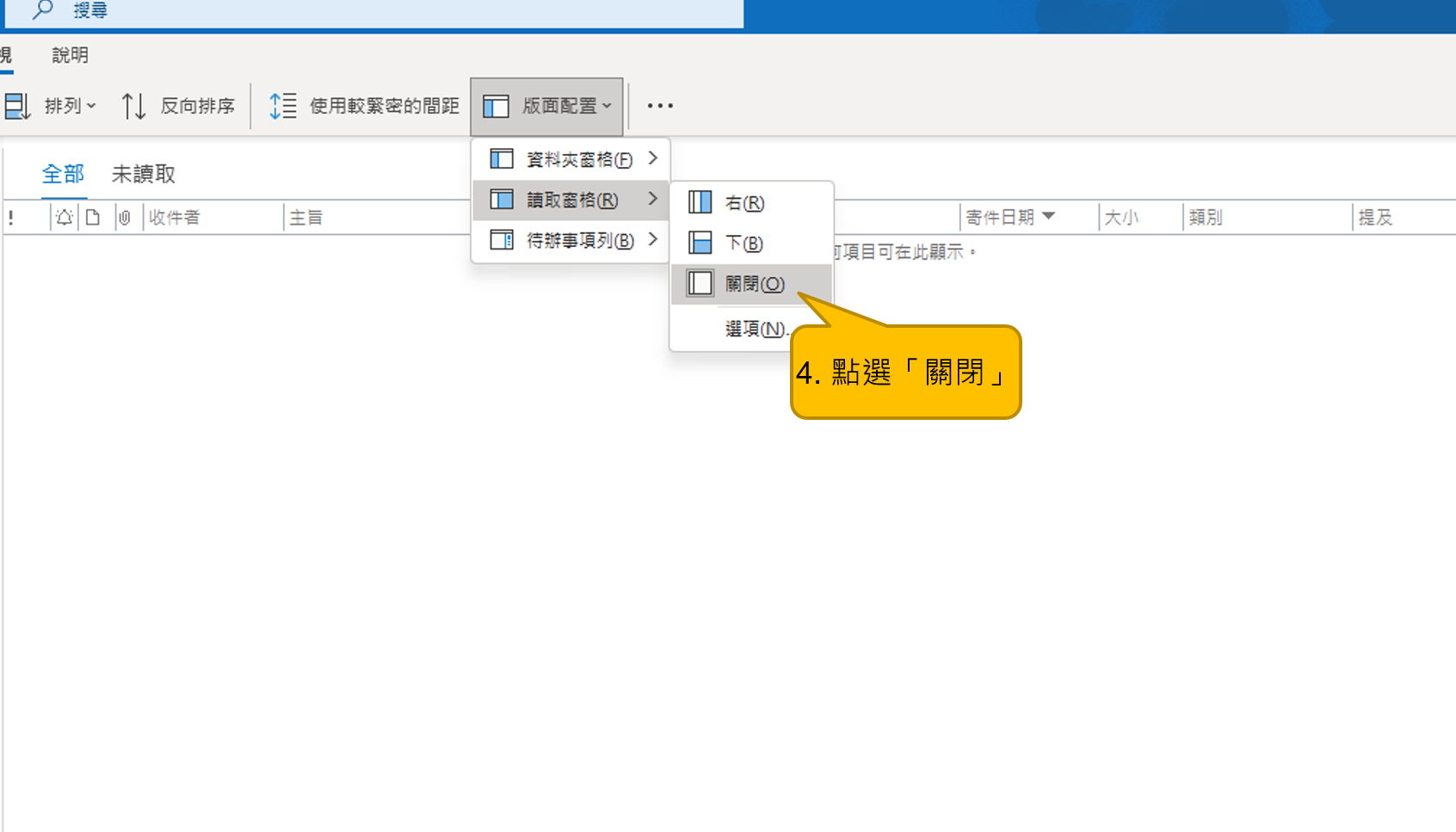The image size is (1456, 832).
Task: Expand the 資料夾窗格 submenu
Action: click(x=571, y=159)
